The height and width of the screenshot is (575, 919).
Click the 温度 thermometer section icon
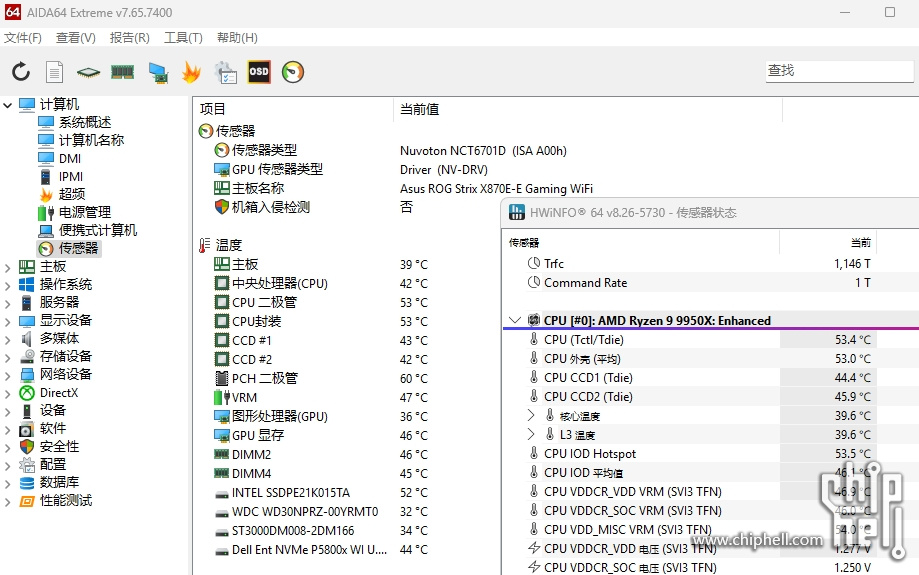click(205, 245)
